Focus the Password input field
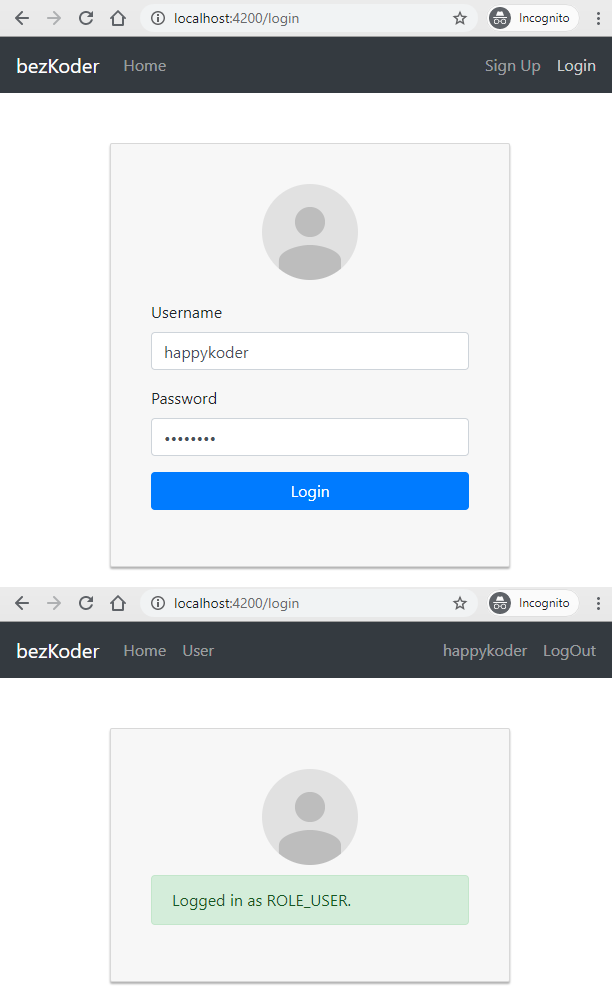 coord(309,437)
